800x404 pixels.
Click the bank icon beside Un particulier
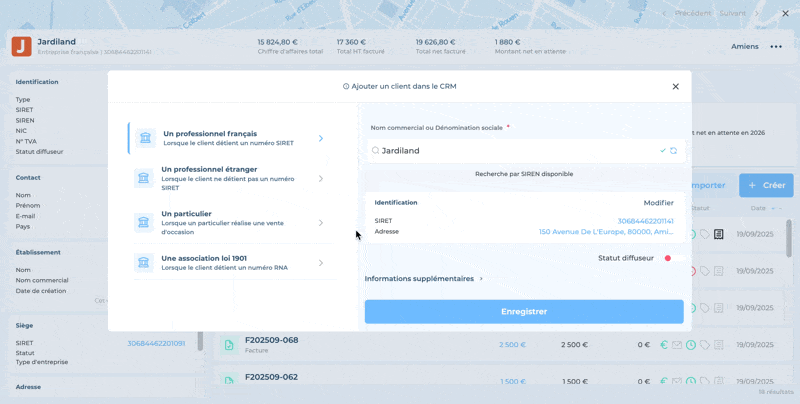[144, 222]
